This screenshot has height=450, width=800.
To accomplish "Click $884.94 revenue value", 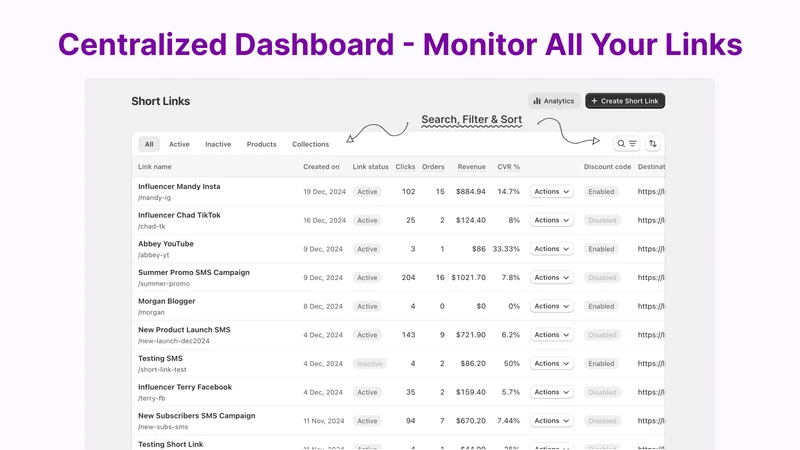I will point(471,192).
